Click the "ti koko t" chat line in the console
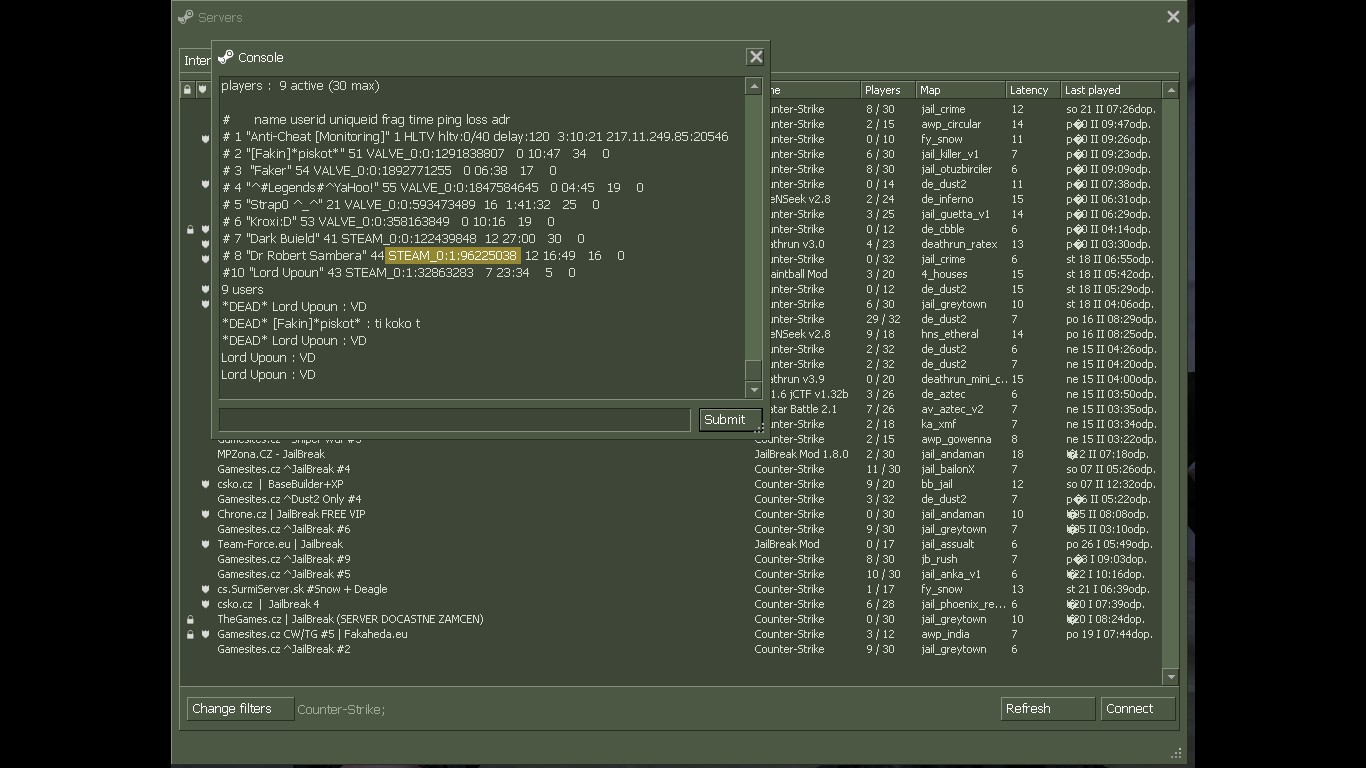 coord(321,324)
